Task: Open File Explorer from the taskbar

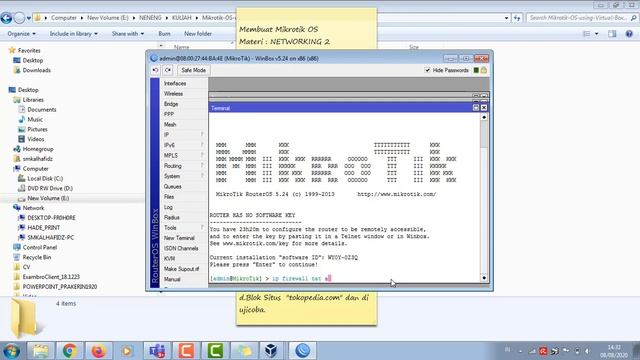Action: coord(40,351)
